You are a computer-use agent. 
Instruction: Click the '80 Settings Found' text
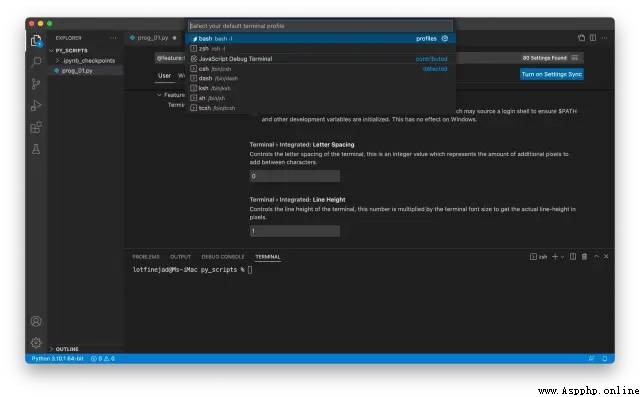tap(545, 58)
